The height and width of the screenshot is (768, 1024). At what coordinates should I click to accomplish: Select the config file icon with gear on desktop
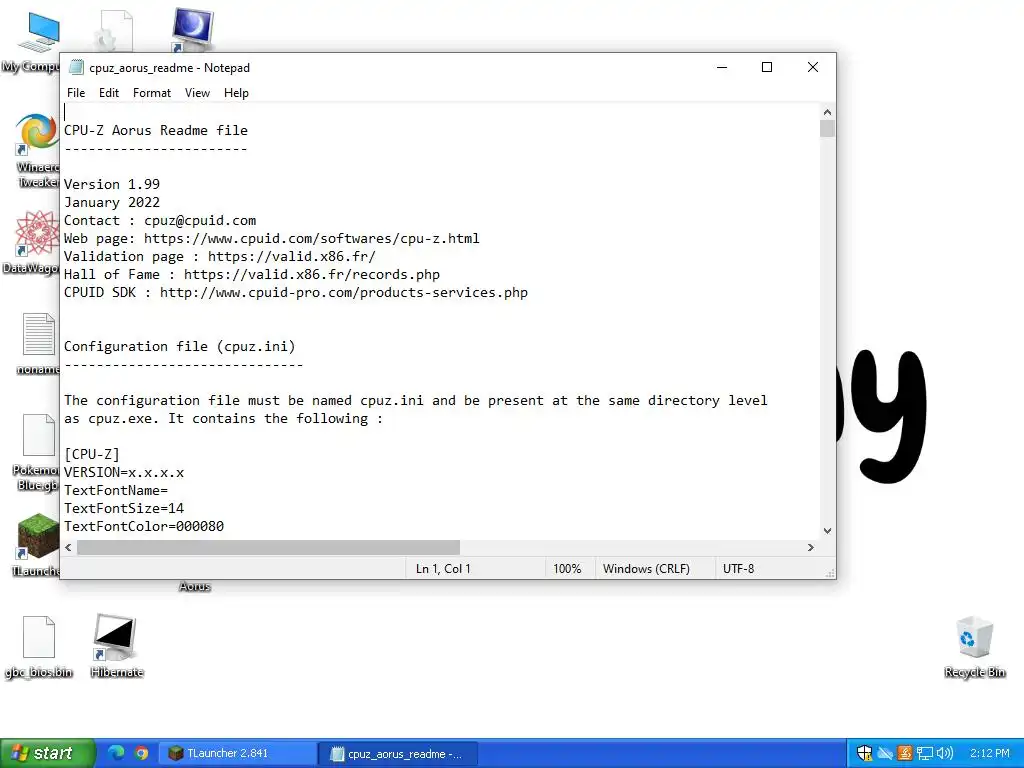116,30
